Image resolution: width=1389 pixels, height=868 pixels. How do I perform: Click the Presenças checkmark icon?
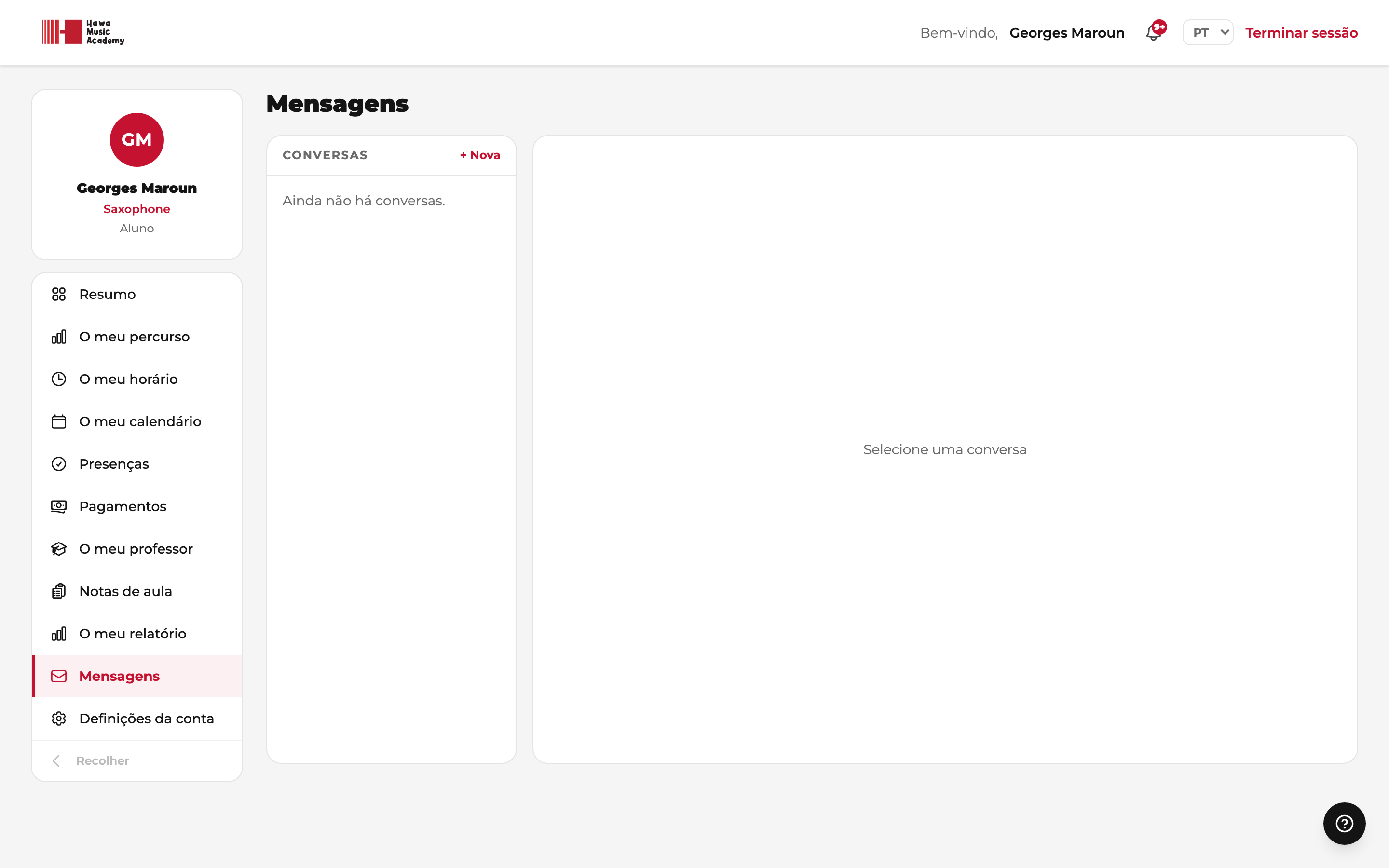58,464
